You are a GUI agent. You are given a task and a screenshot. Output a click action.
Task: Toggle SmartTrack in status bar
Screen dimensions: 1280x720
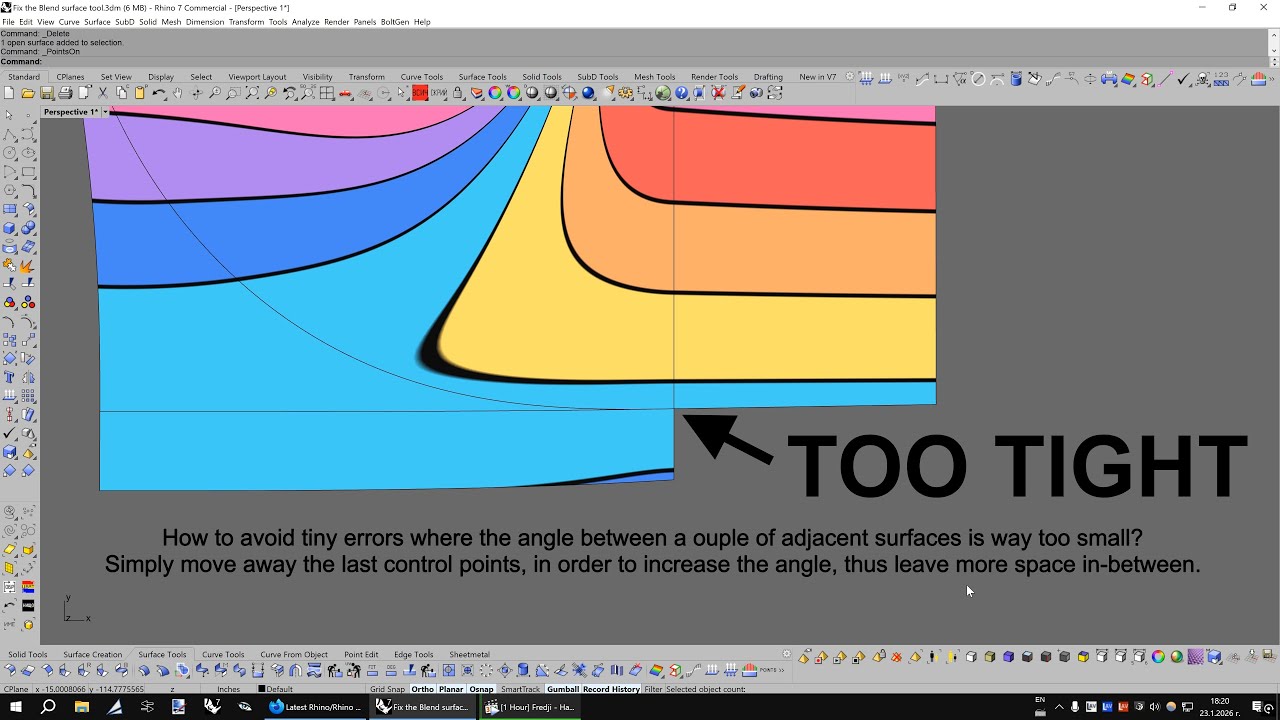coord(520,689)
